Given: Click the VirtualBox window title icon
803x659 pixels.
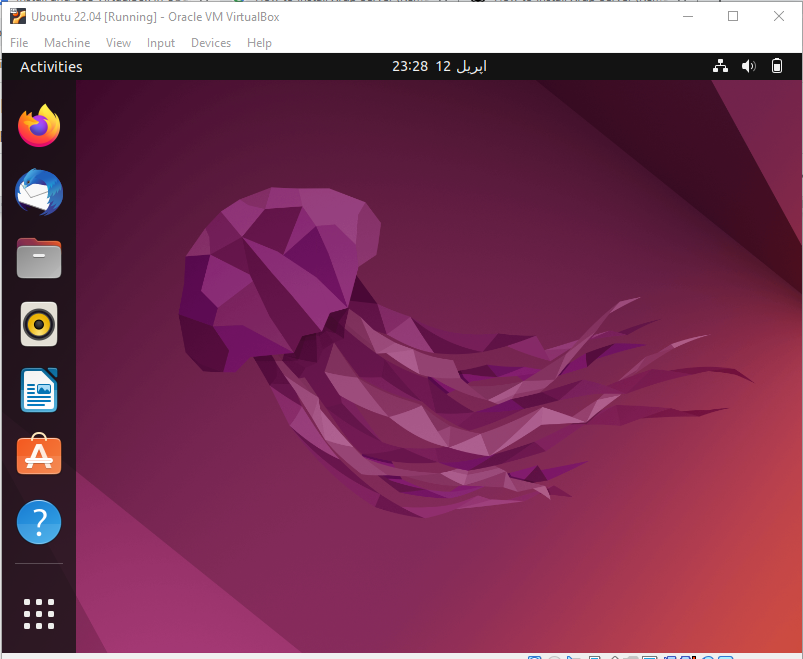Looking at the screenshot, I should click(x=18, y=16).
